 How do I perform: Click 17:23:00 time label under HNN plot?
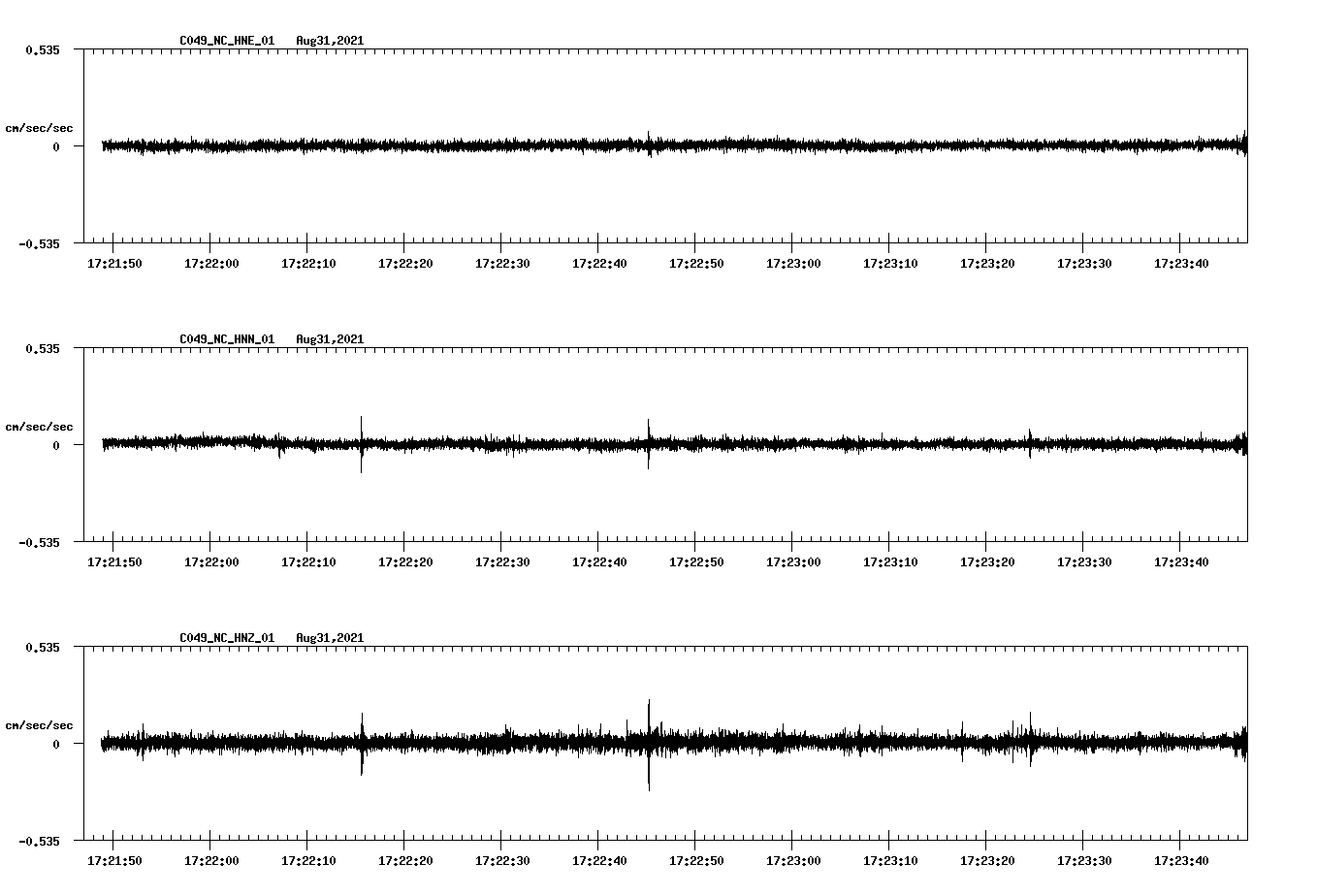pyautogui.click(x=793, y=561)
